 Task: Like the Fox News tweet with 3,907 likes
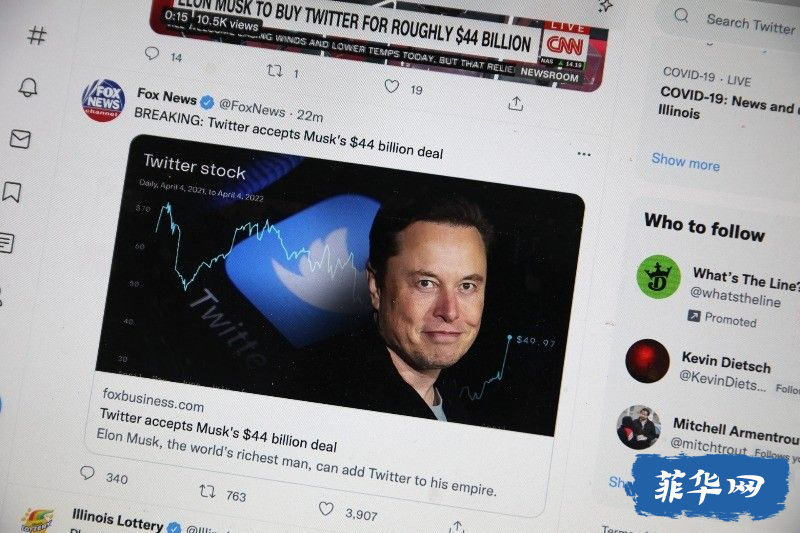coord(326,509)
